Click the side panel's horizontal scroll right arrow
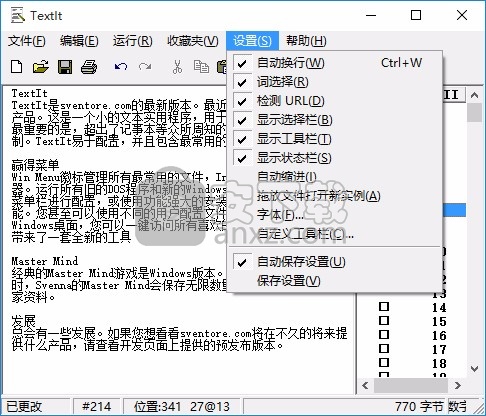The height and width of the screenshot is (416, 486). [458, 386]
